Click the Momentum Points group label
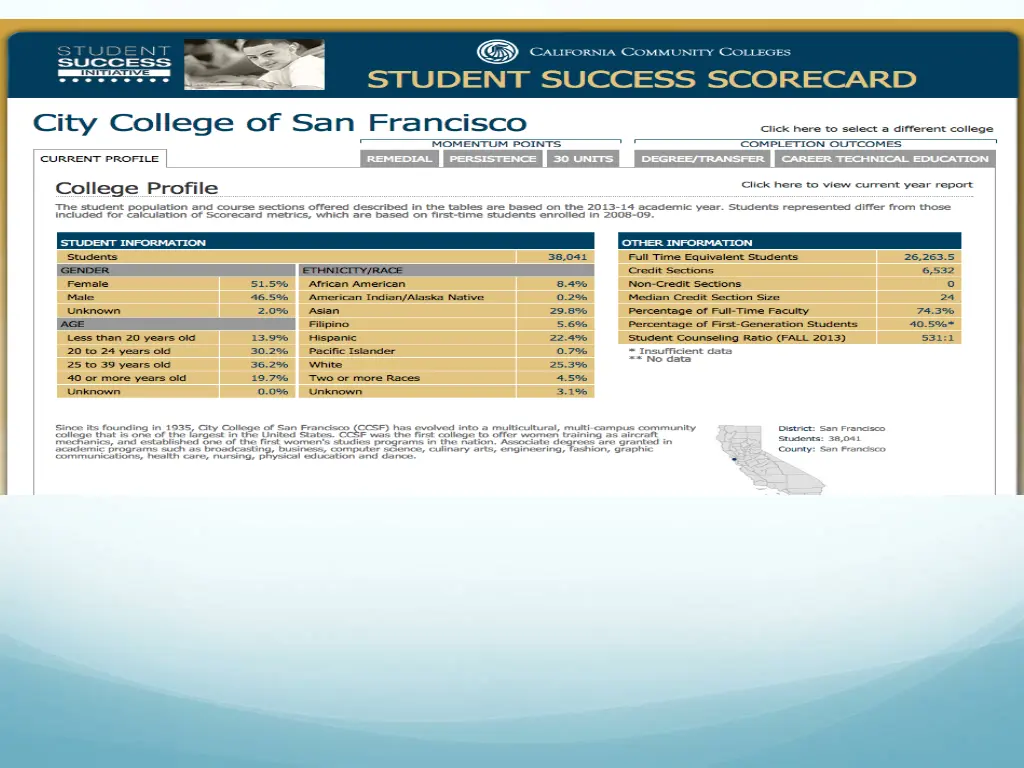 [x=496, y=144]
